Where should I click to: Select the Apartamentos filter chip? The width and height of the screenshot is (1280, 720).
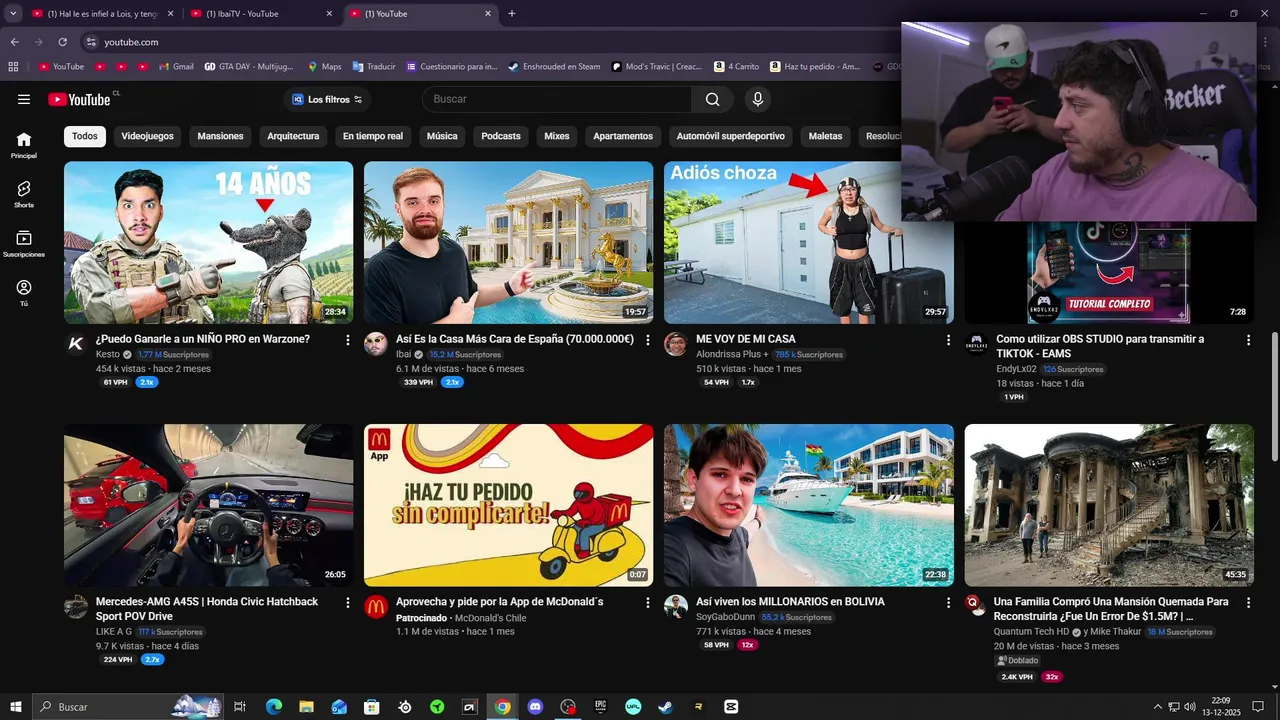coord(623,136)
